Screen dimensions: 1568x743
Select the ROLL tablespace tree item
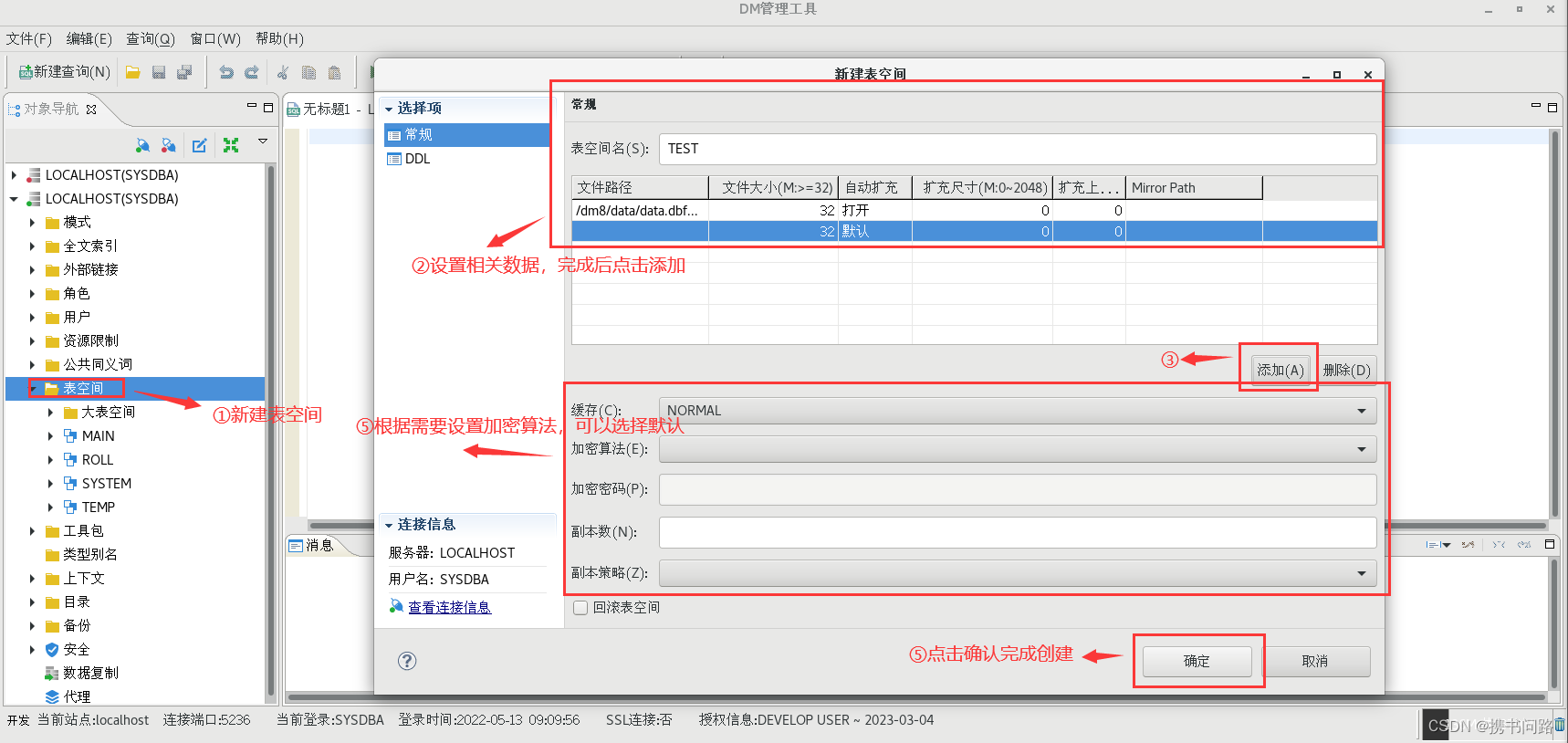coord(98,460)
